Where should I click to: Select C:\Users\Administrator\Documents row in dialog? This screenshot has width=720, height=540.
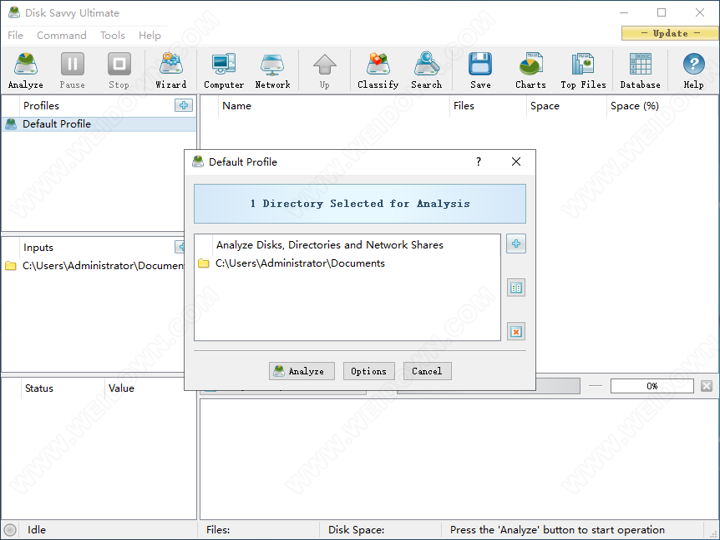coord(347,264)
